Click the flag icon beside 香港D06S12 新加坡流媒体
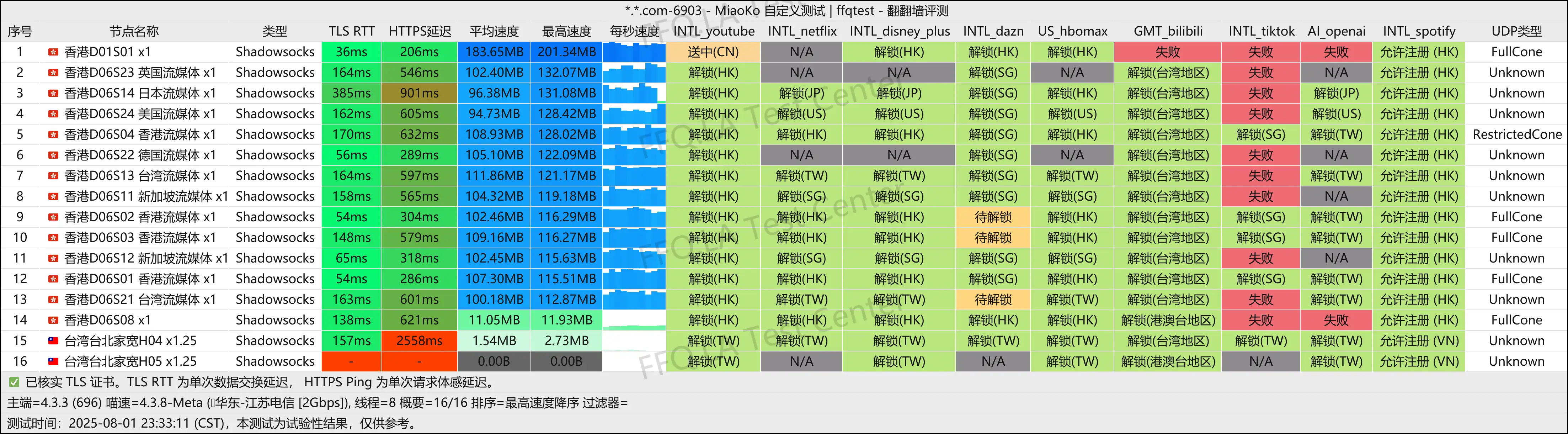 (54, 259)
